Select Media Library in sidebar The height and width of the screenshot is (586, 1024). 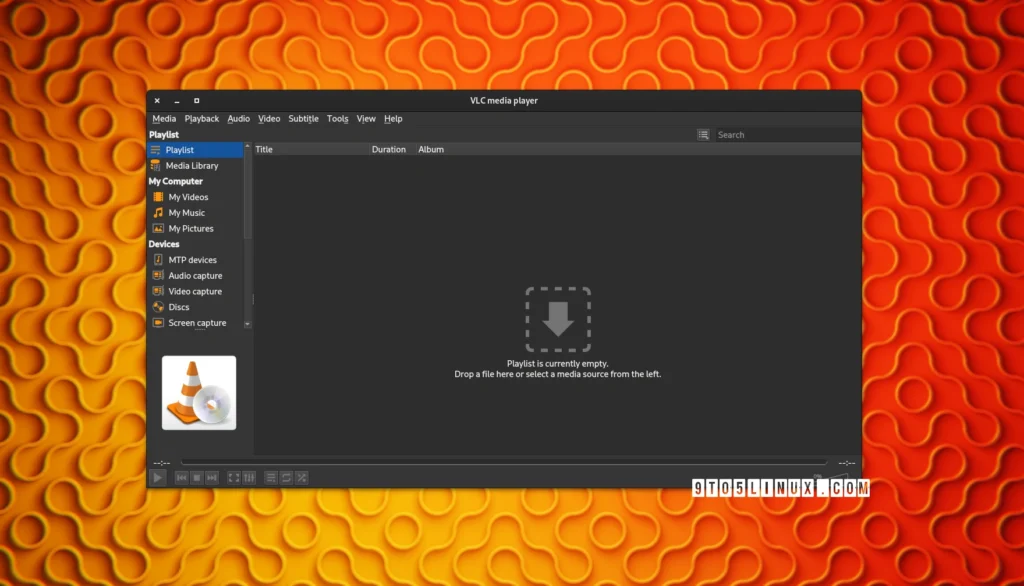[x=195, y=166]
